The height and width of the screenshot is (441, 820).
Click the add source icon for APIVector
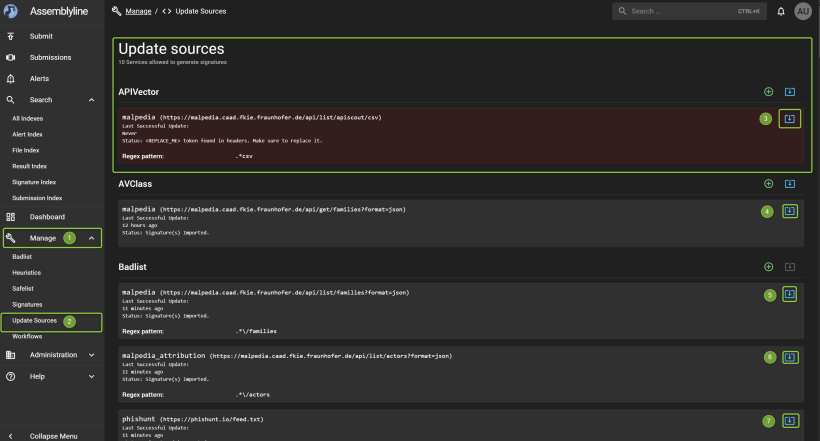point(768,92)
